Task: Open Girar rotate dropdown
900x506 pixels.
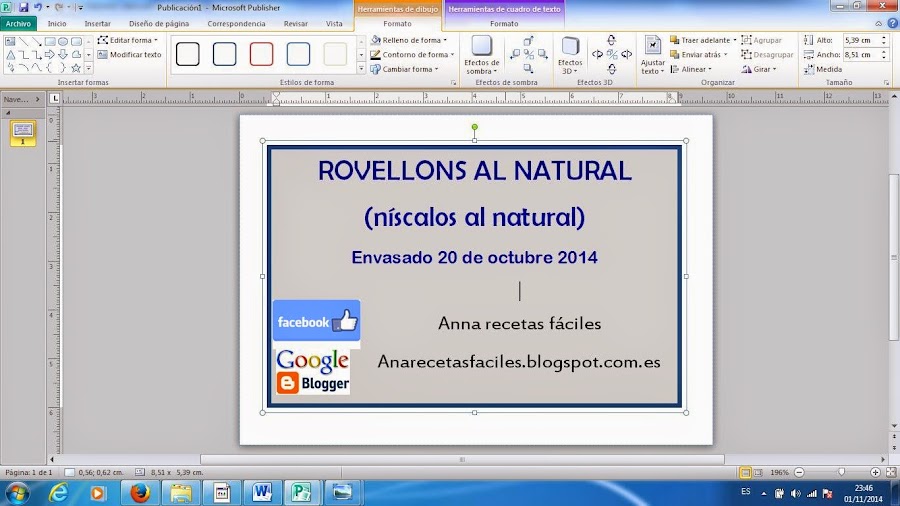Action: (759, 69)
